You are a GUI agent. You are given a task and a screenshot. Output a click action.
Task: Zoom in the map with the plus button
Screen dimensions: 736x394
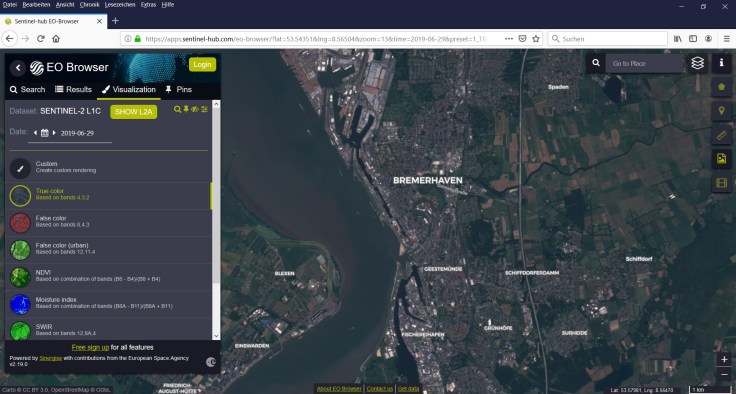point(724,360)
